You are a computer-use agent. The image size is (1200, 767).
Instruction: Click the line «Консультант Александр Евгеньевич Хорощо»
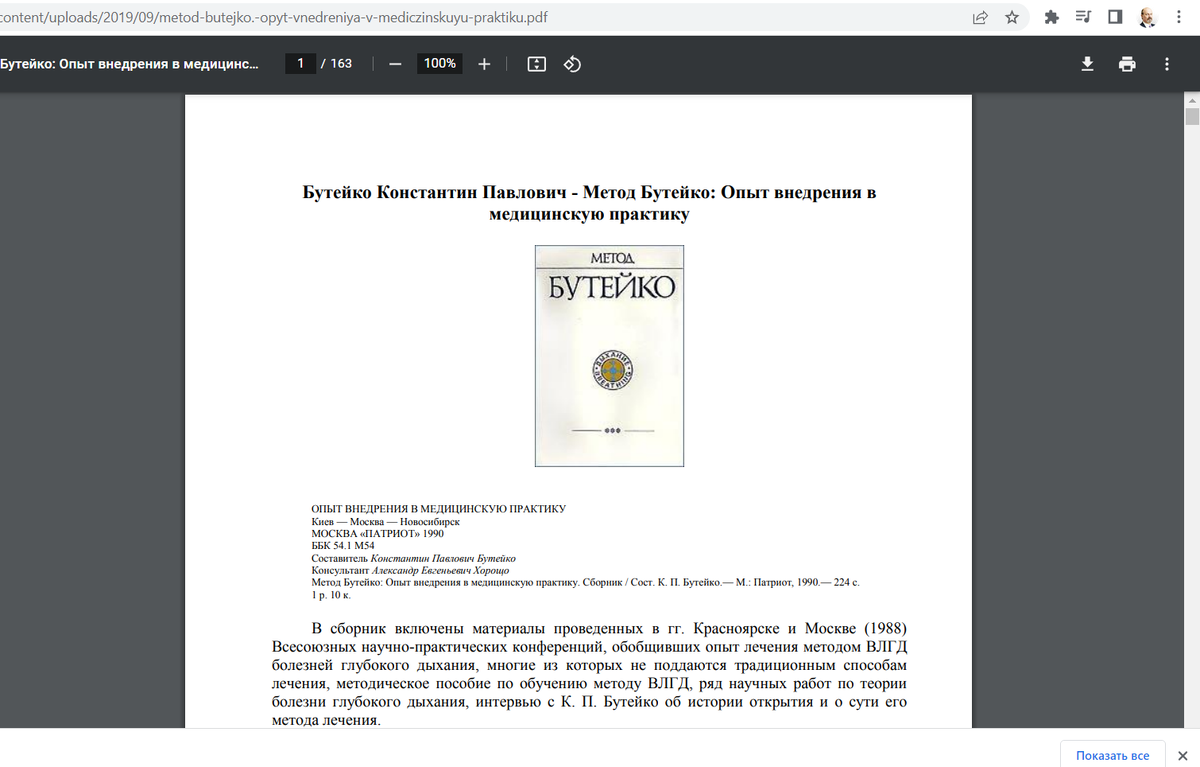pyautogui.click(x=411, y=570)
